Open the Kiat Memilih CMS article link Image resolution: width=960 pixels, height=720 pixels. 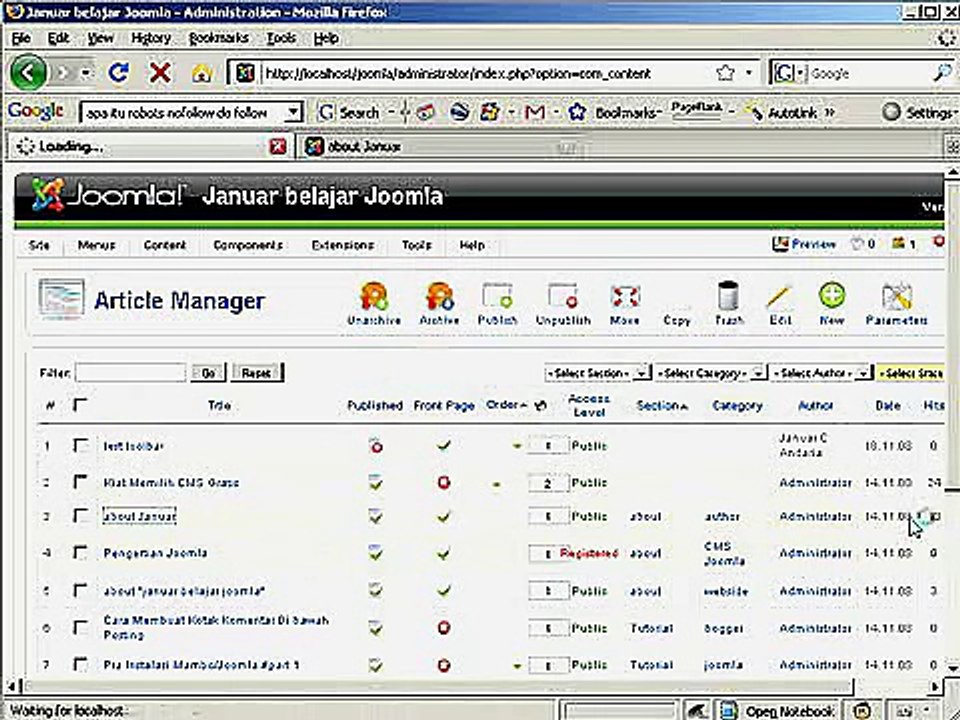(171, 482)
